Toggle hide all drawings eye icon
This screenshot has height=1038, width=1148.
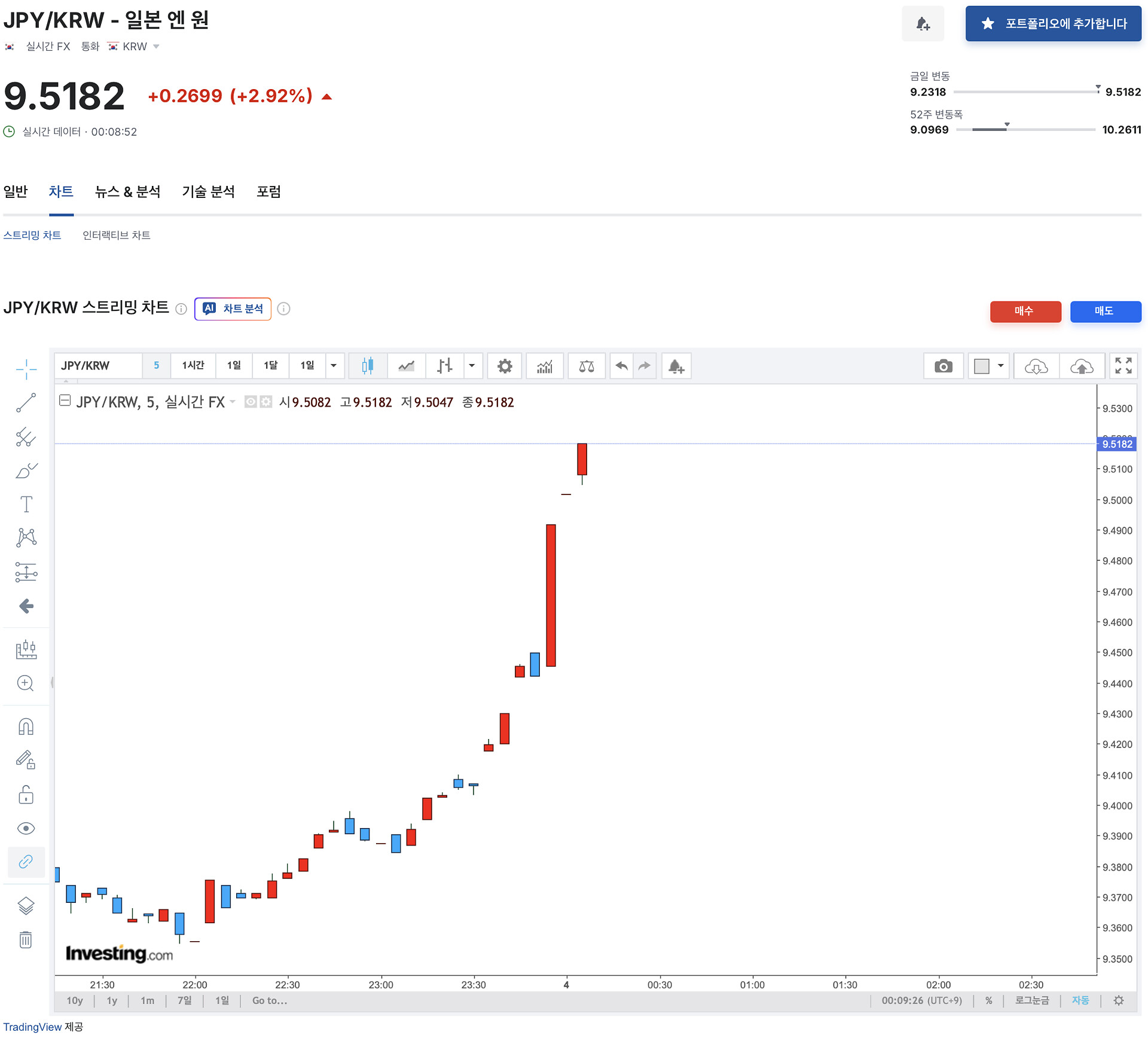26,828
